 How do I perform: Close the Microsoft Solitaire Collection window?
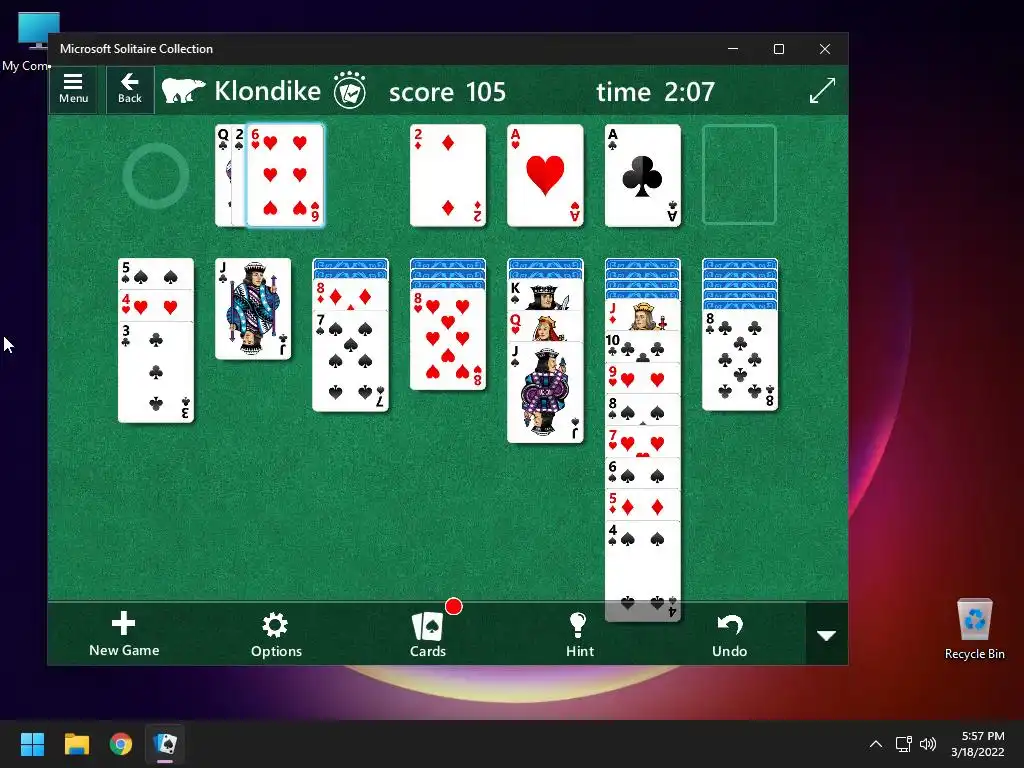click(x=825, y=49)
